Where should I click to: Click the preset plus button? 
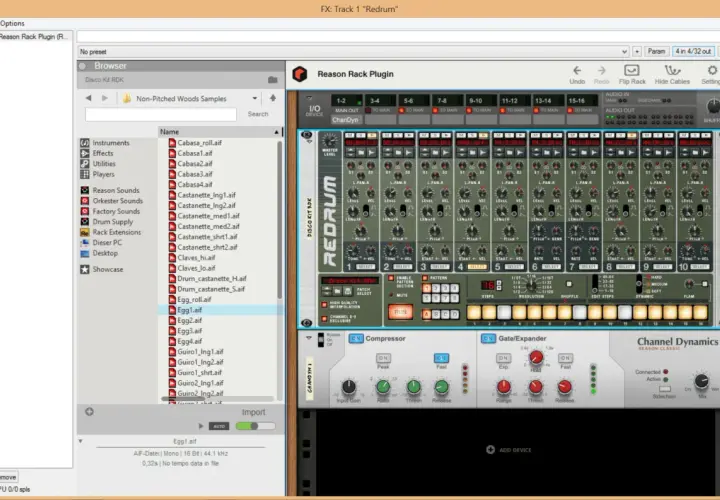[x=637, y=51]
